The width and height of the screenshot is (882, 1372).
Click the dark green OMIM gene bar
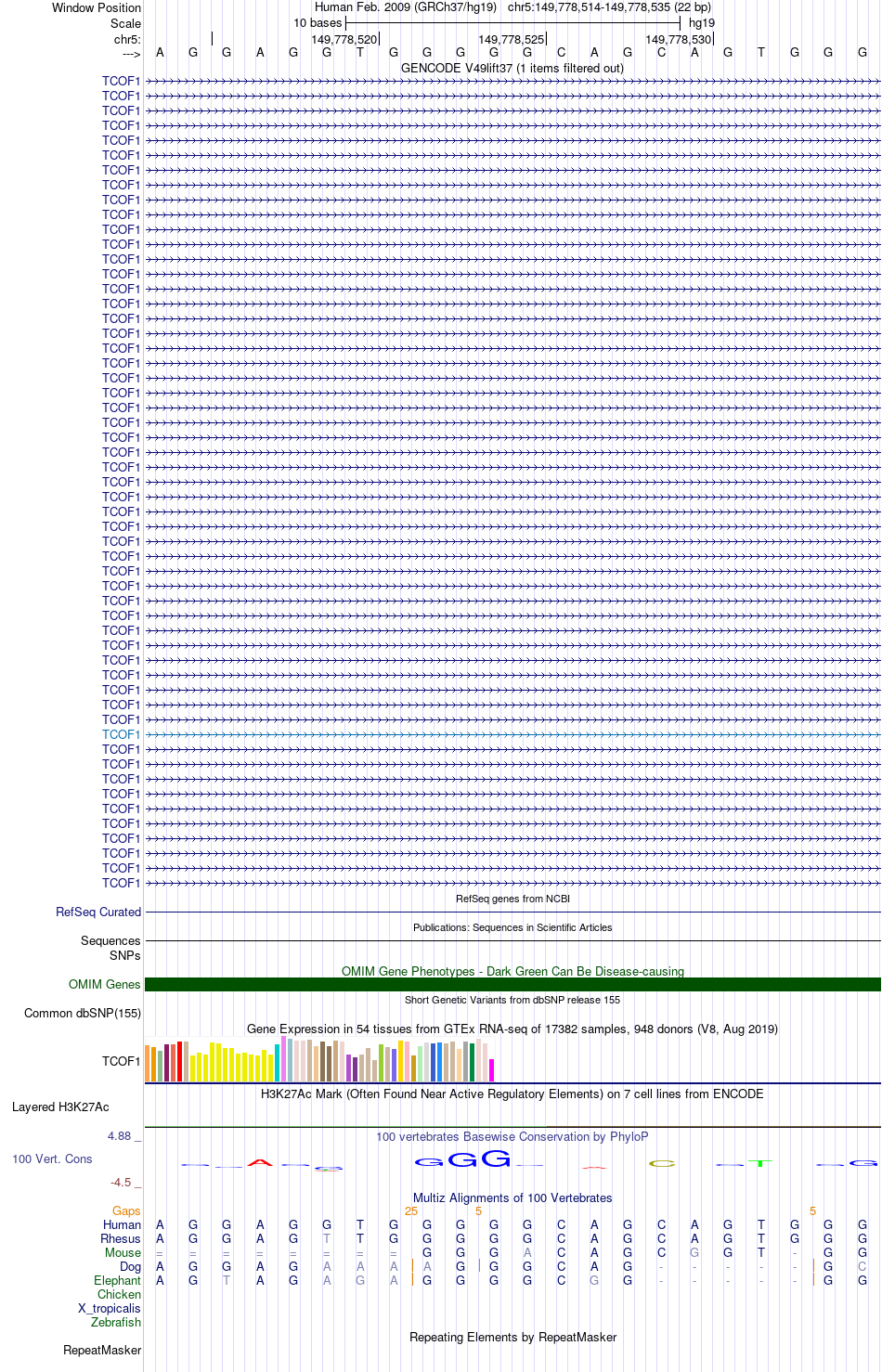512,984
